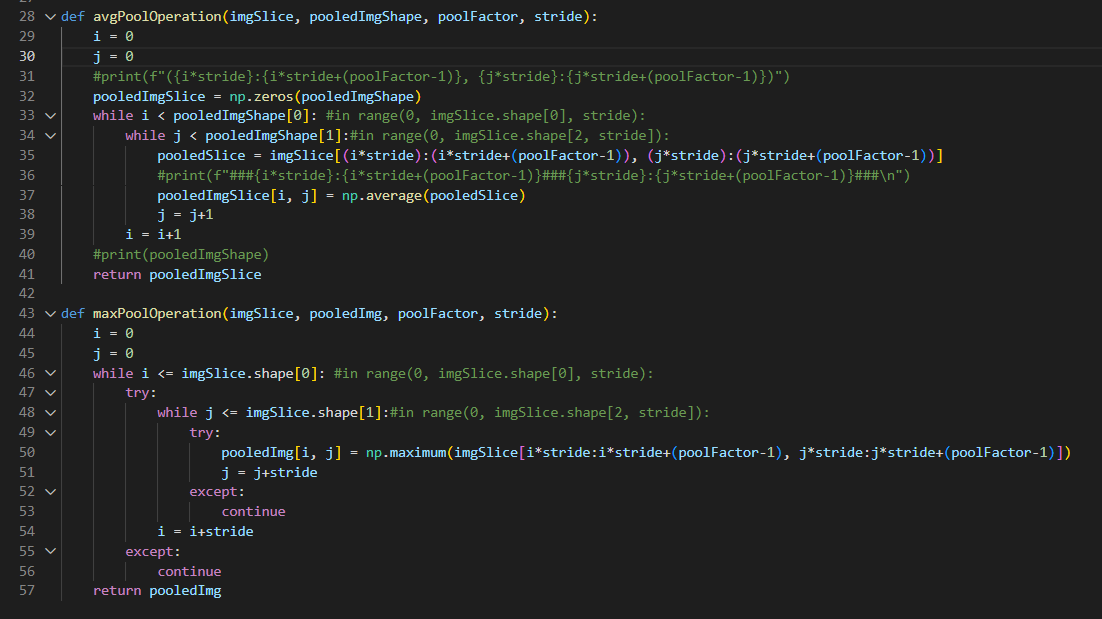The height and width of the screenshot is (619, 1102).
Task: Place cursor on maxPoolOperation function name
Action: click(x=157, y=313)
